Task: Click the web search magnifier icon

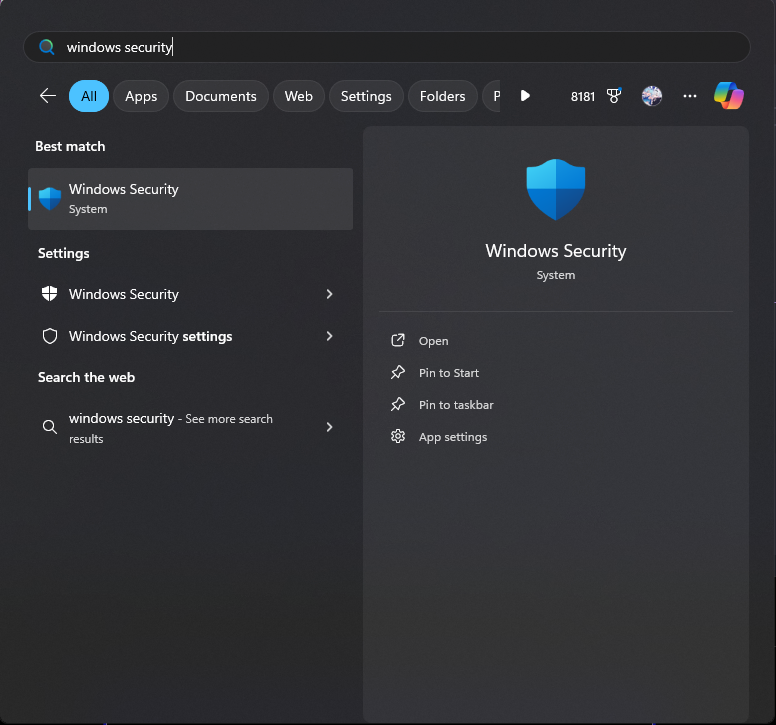Action: pyautogui.click(x=49, y=427)
